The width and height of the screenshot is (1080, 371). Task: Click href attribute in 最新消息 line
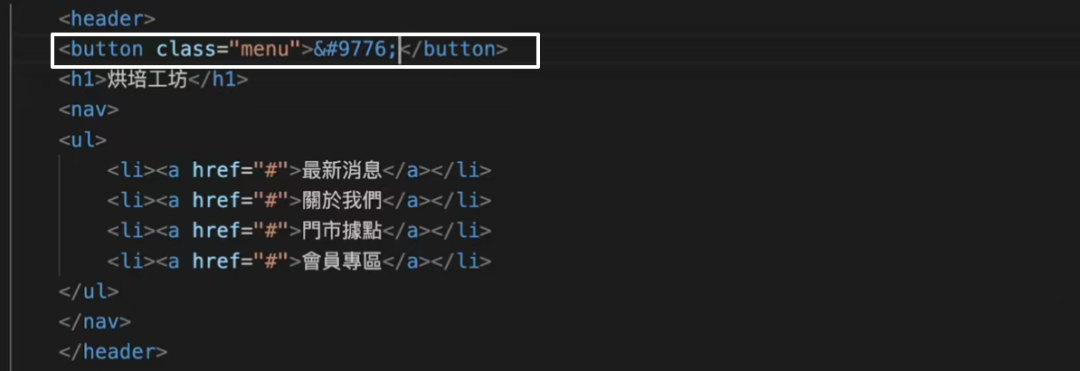click(216, 170)
